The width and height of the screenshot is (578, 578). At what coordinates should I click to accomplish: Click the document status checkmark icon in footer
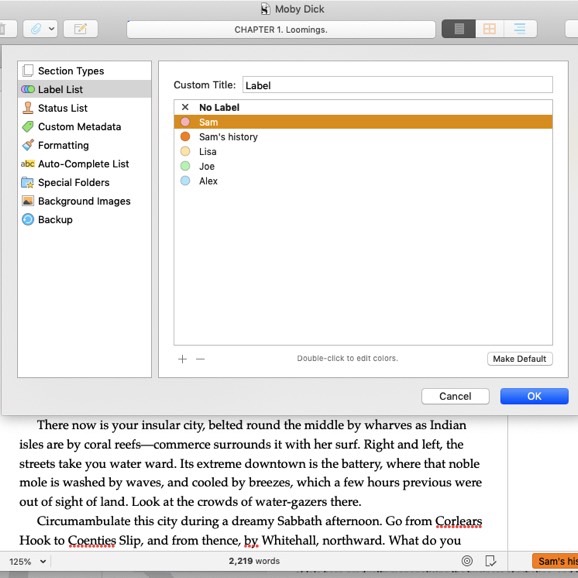point(491,561)
